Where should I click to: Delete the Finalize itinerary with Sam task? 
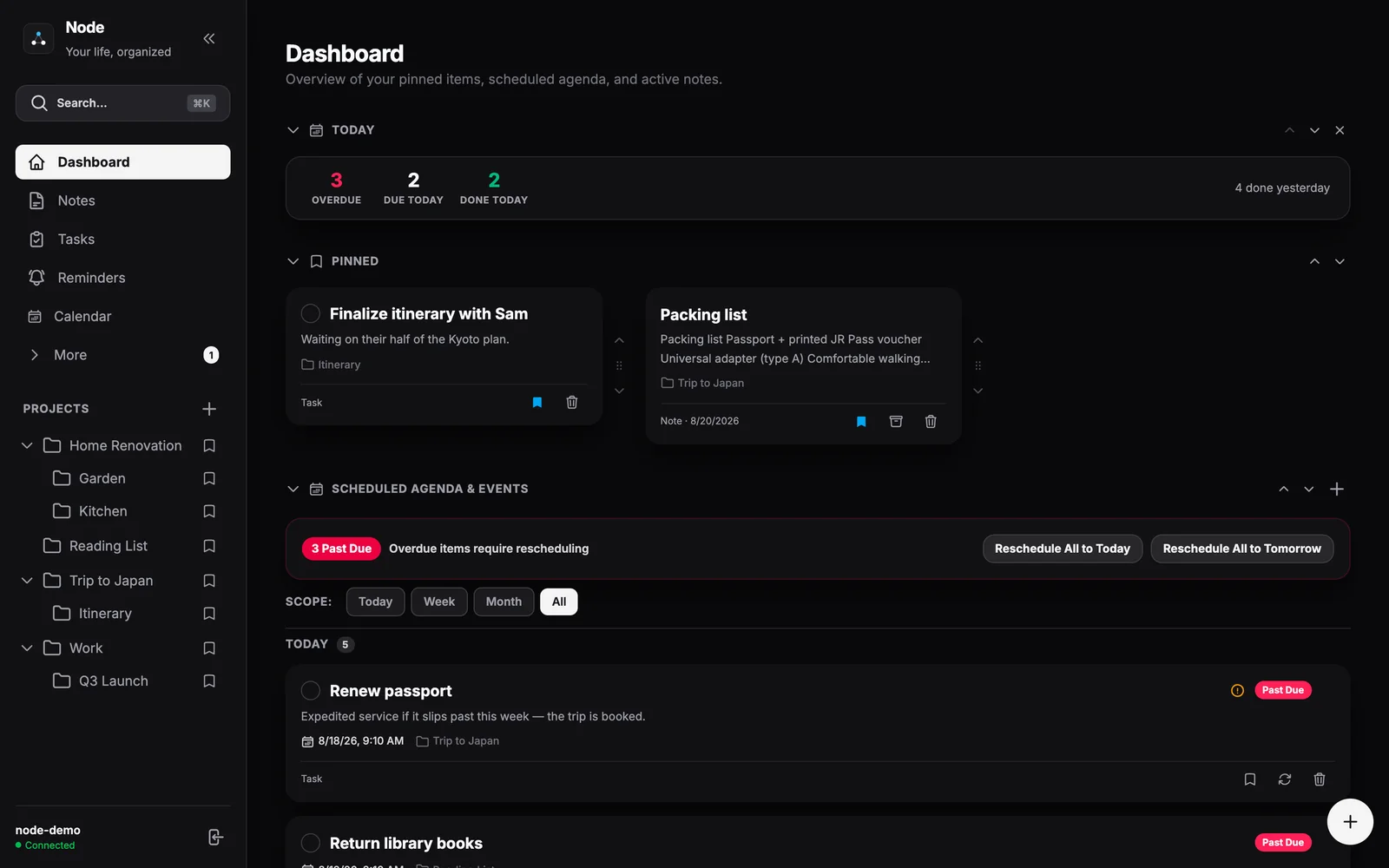point(572,402)
